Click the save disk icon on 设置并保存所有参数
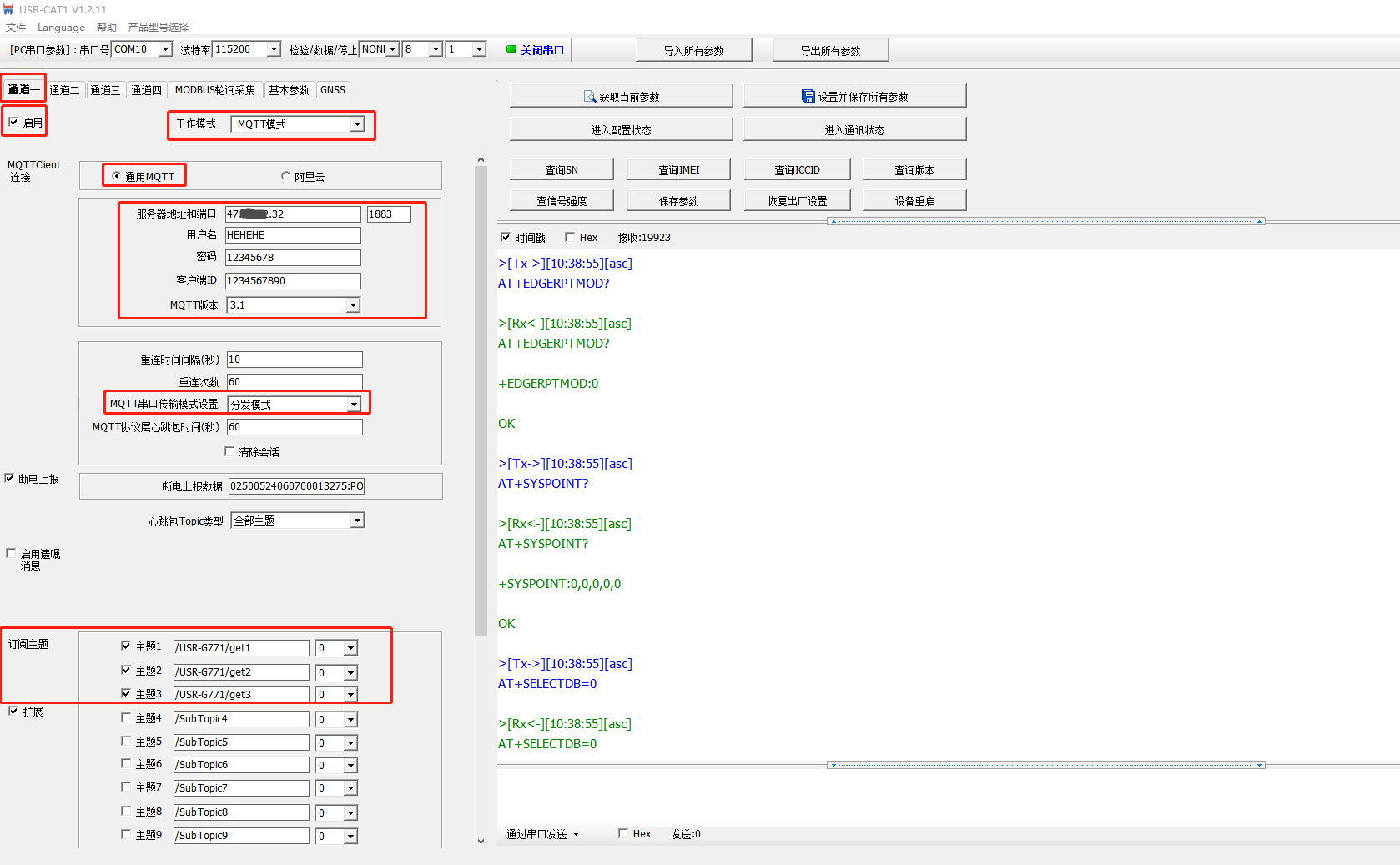Screen dimensions: 1400x865 pyautogui.click(x=808, y=97)
